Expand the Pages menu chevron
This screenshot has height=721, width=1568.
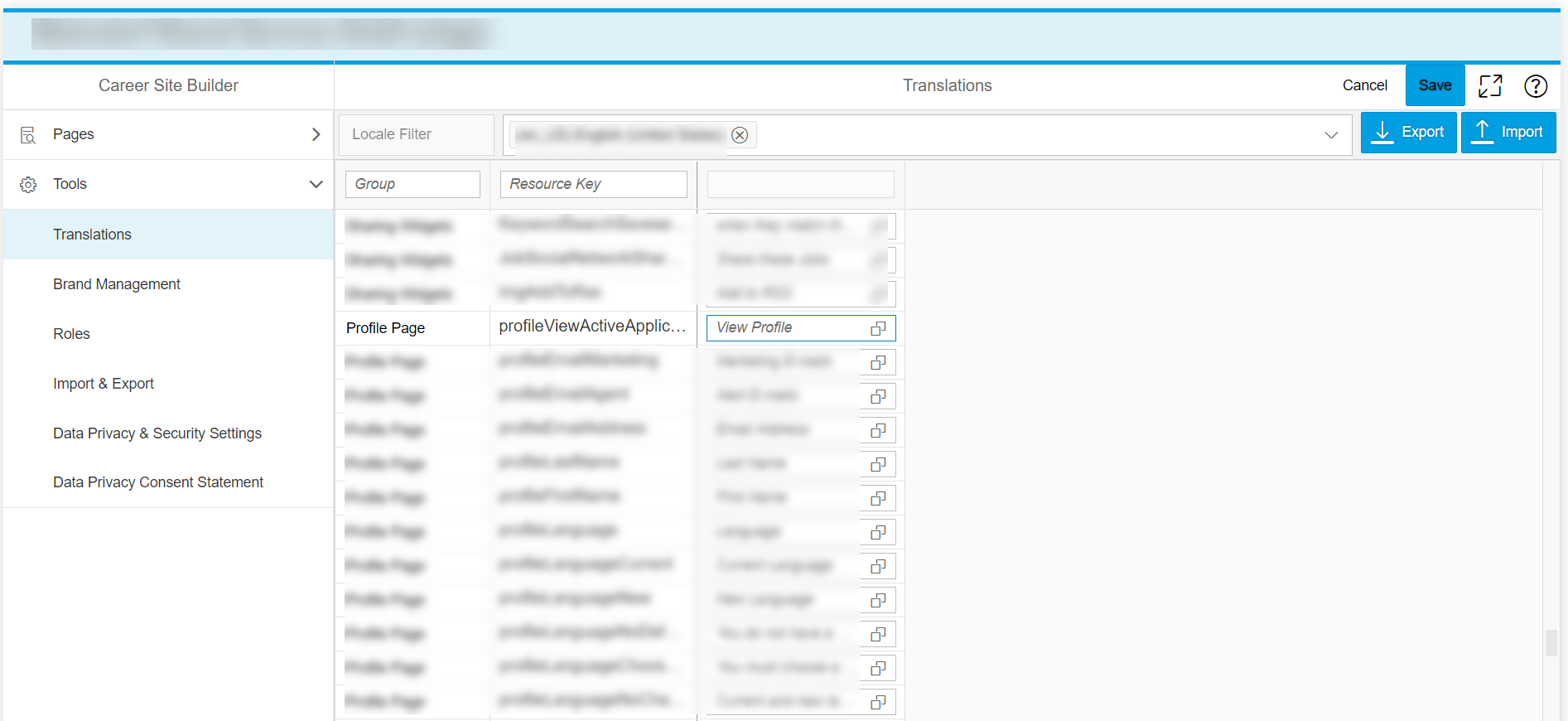[316, 134]
